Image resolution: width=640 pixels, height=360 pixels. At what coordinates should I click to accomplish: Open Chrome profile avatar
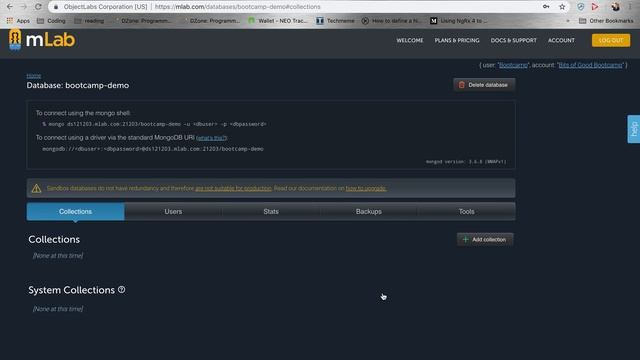pos(616,7)
